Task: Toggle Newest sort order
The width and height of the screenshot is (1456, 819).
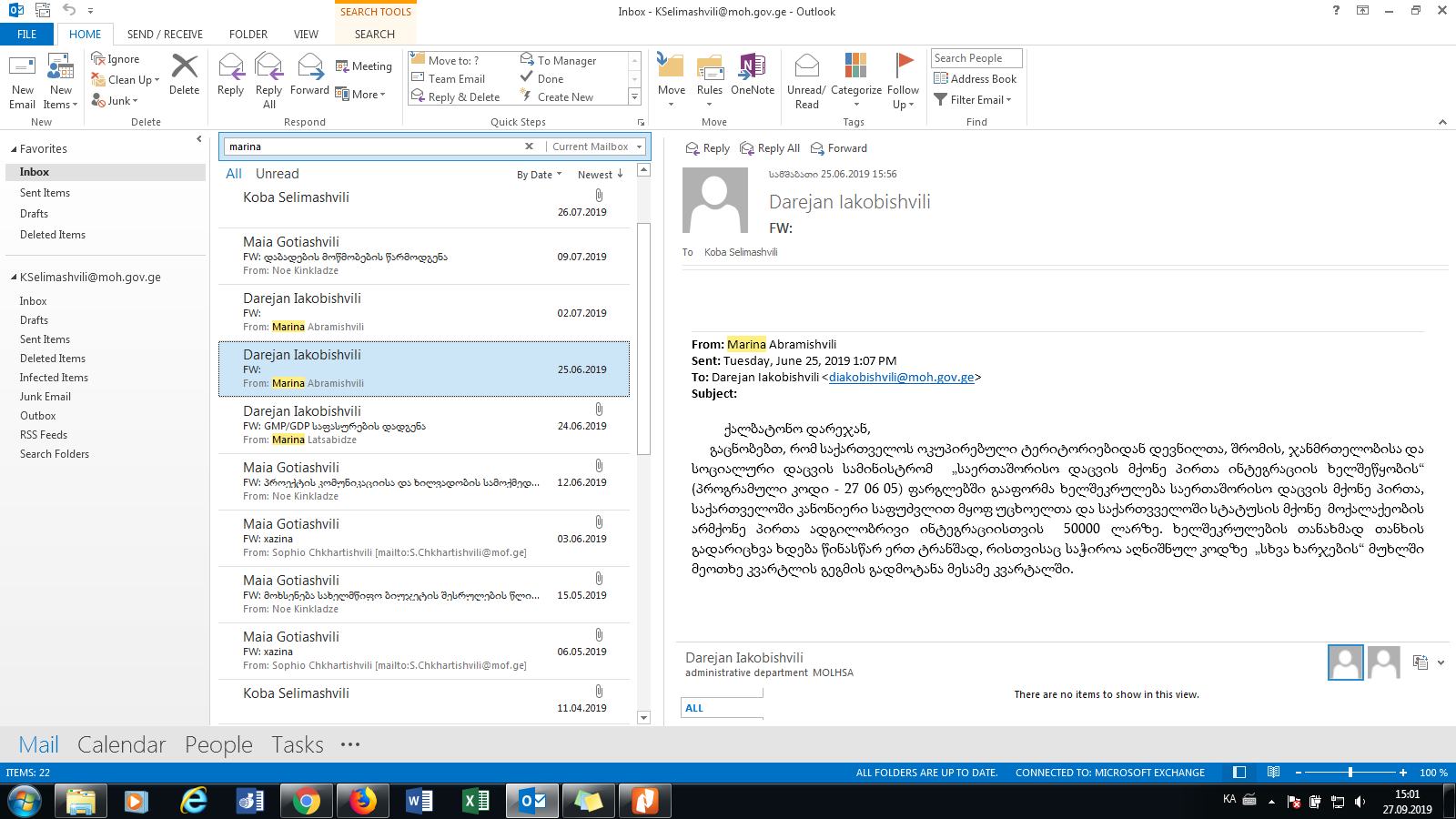Action: pos(600,175)
